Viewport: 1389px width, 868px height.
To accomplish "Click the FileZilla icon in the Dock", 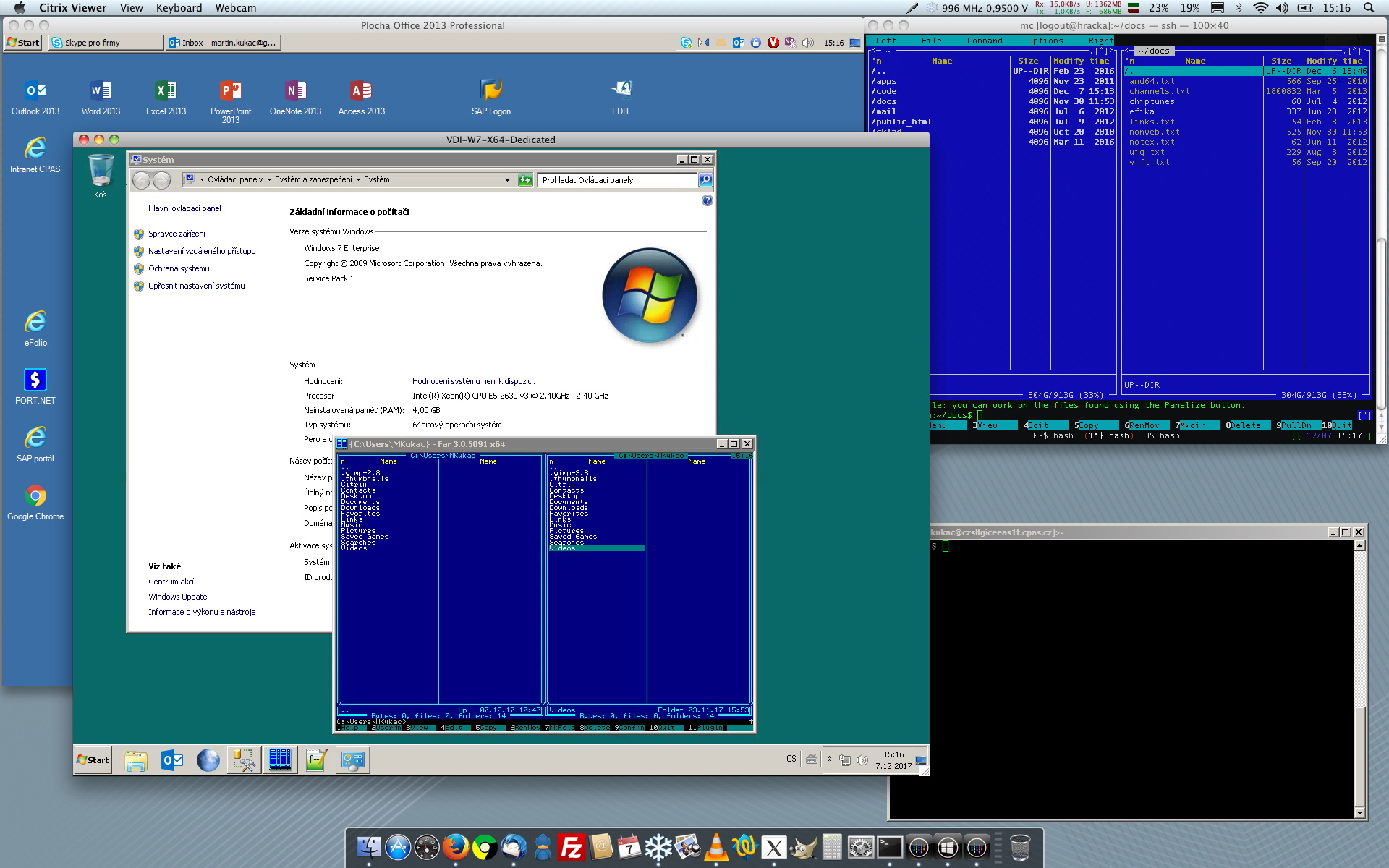I will (572, 847).
